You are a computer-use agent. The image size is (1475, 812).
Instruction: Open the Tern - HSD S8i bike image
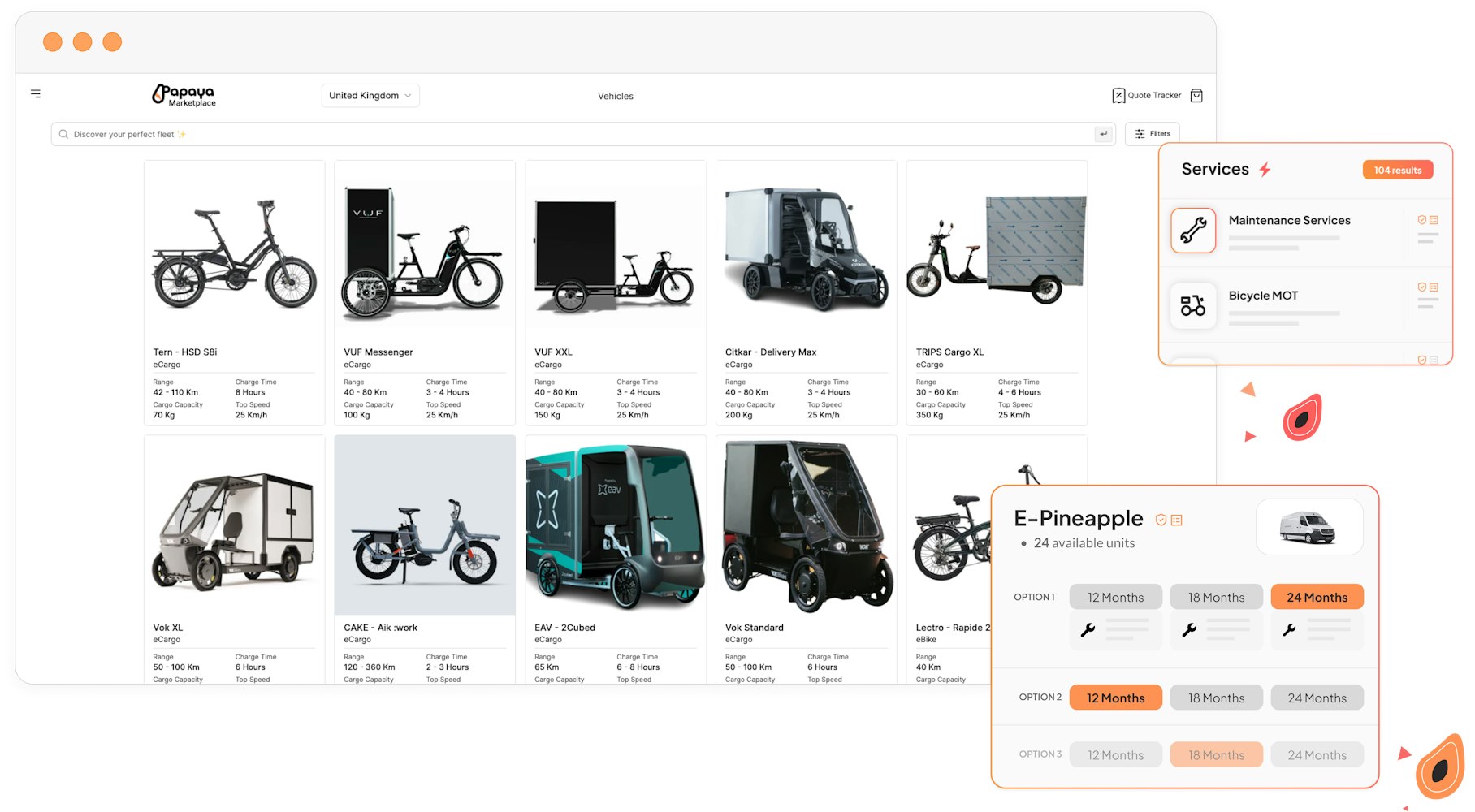235,252
